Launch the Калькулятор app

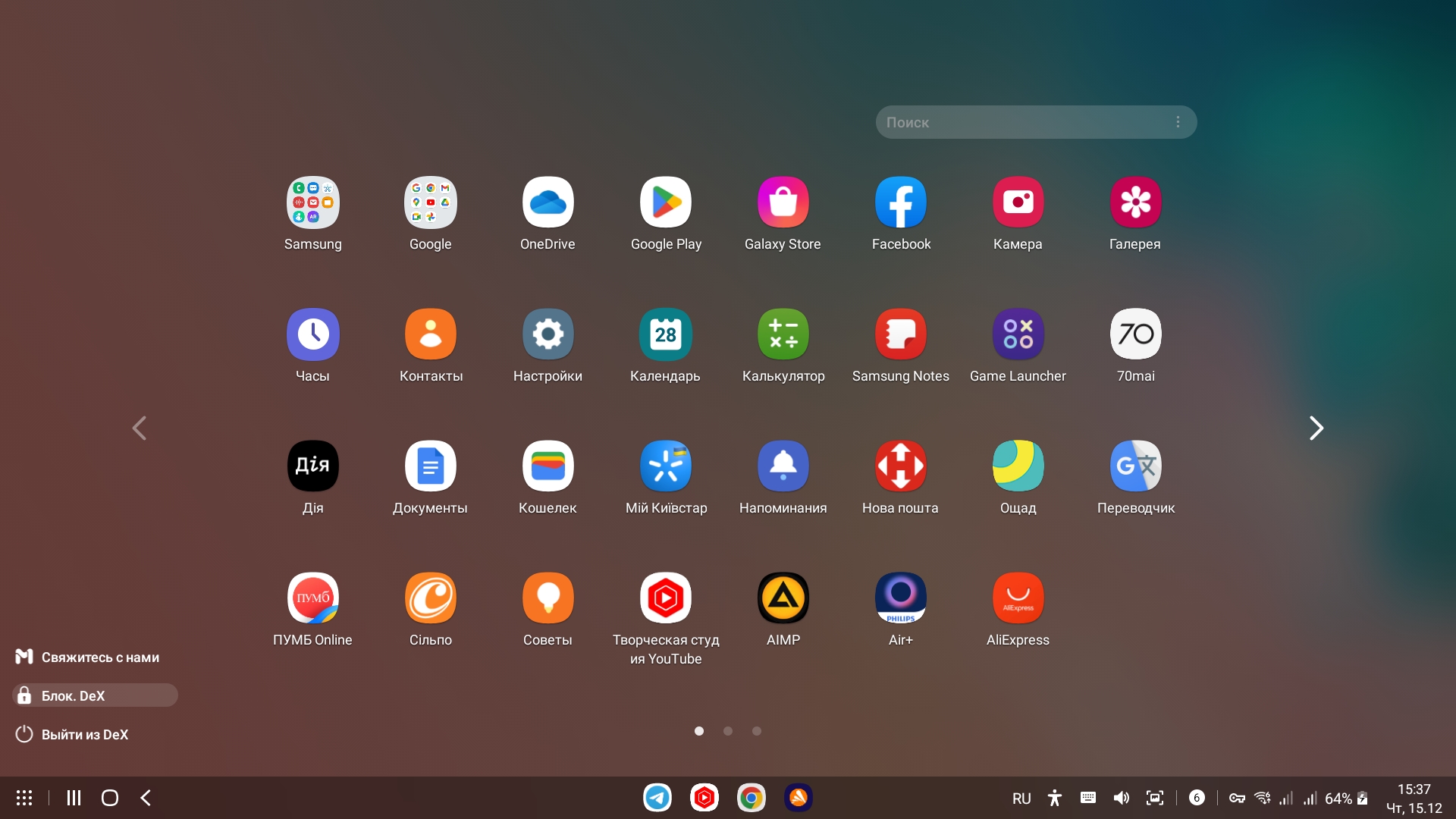click(x=783, y=334)
